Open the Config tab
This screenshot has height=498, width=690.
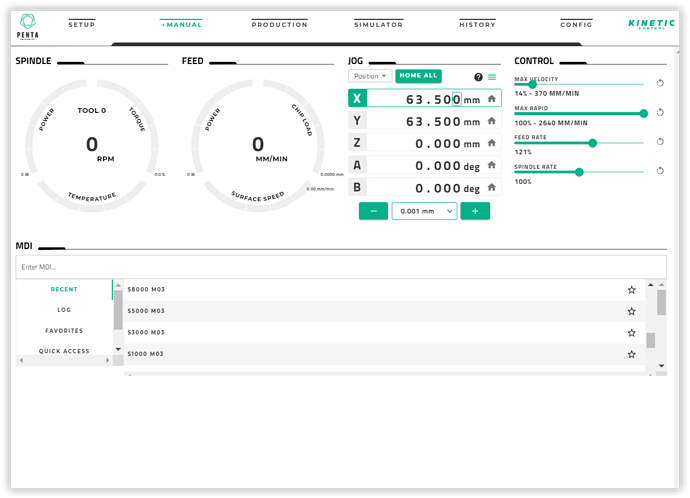tap(576, 24)
